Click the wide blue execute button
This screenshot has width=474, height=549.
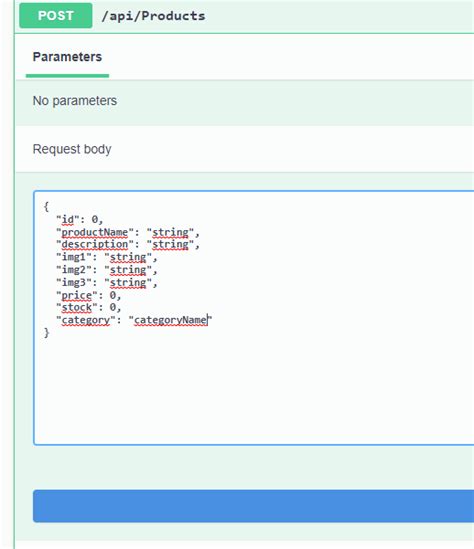[x=253, y=506]
